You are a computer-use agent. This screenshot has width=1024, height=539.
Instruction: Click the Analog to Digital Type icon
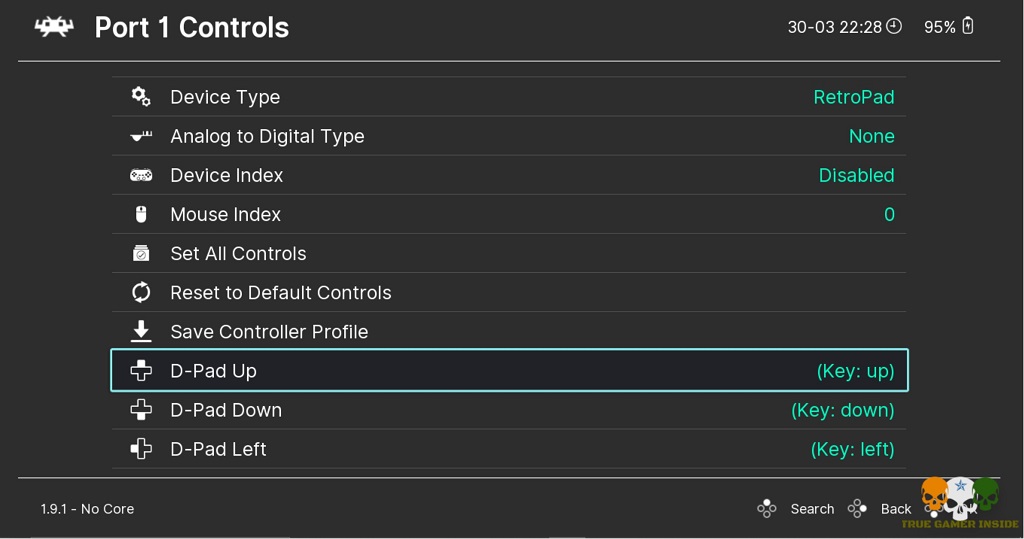pos(141,136)
